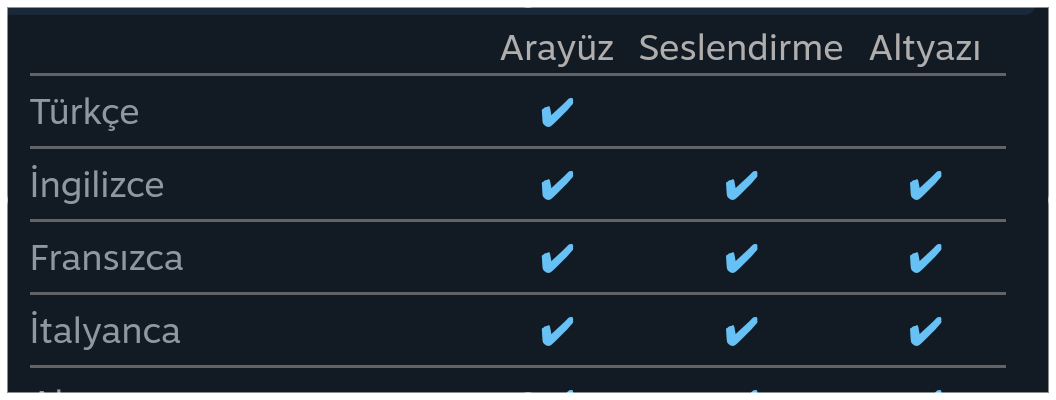This screenshot has width=1056, height=400.
Task: Select the Arayüz column header
Action: point(557,48)
